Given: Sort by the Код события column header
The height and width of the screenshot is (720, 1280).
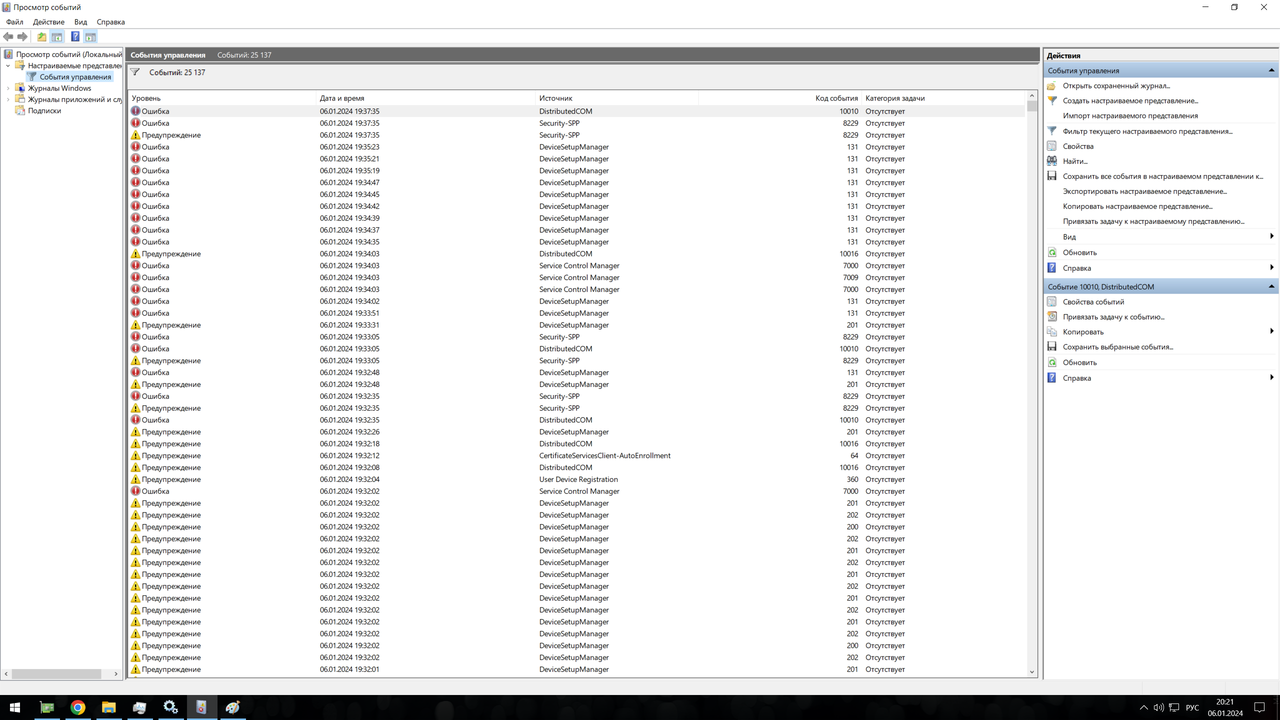Looking at the screenshot, I should 780,99.
